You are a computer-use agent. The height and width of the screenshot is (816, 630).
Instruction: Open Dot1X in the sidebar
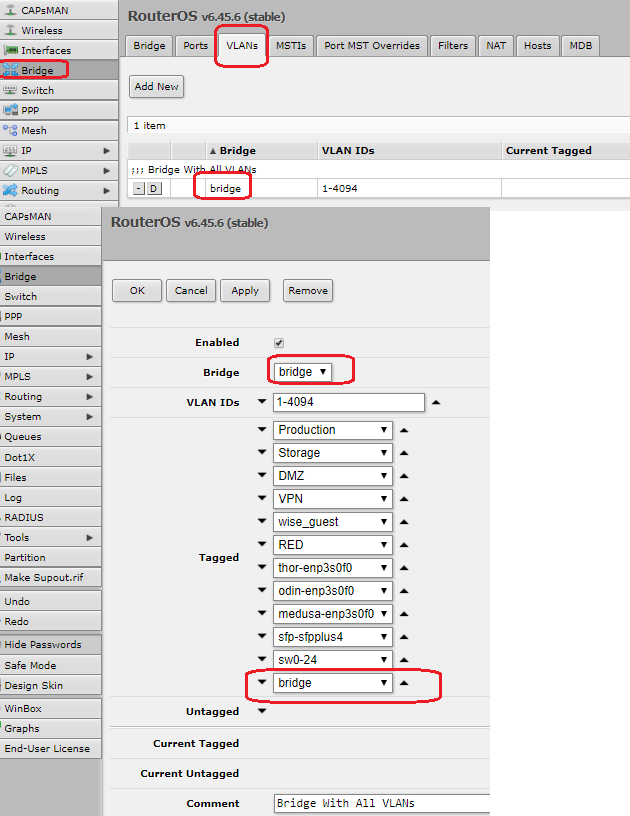point(50,457)
